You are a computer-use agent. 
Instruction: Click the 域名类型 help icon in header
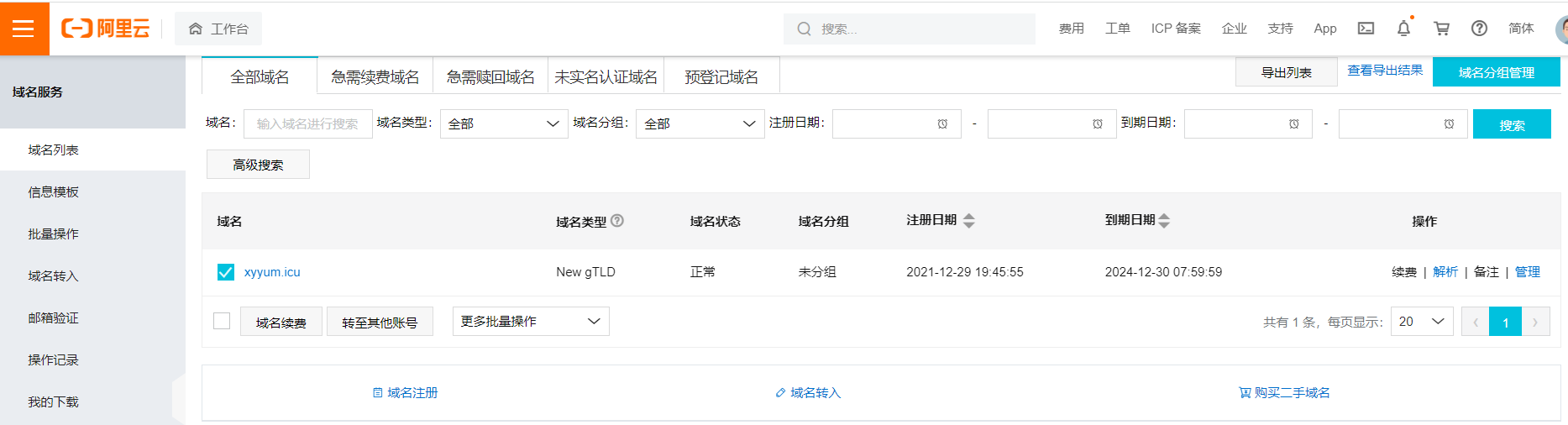[617, 221]
